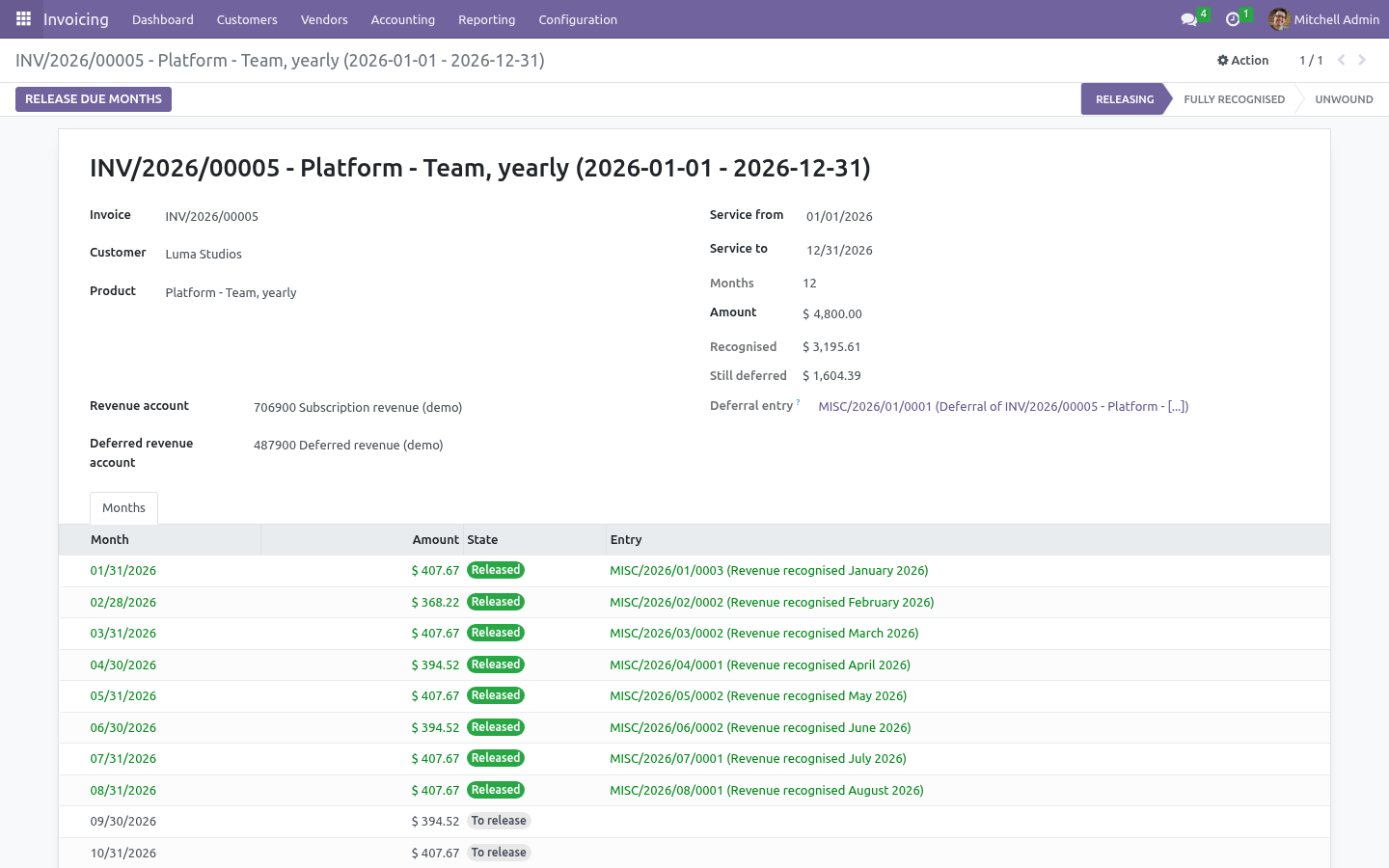The width and height of the screenshot is (1389, 868).
Task: Open the Customers menu
Action: click(x=247, y=19)
